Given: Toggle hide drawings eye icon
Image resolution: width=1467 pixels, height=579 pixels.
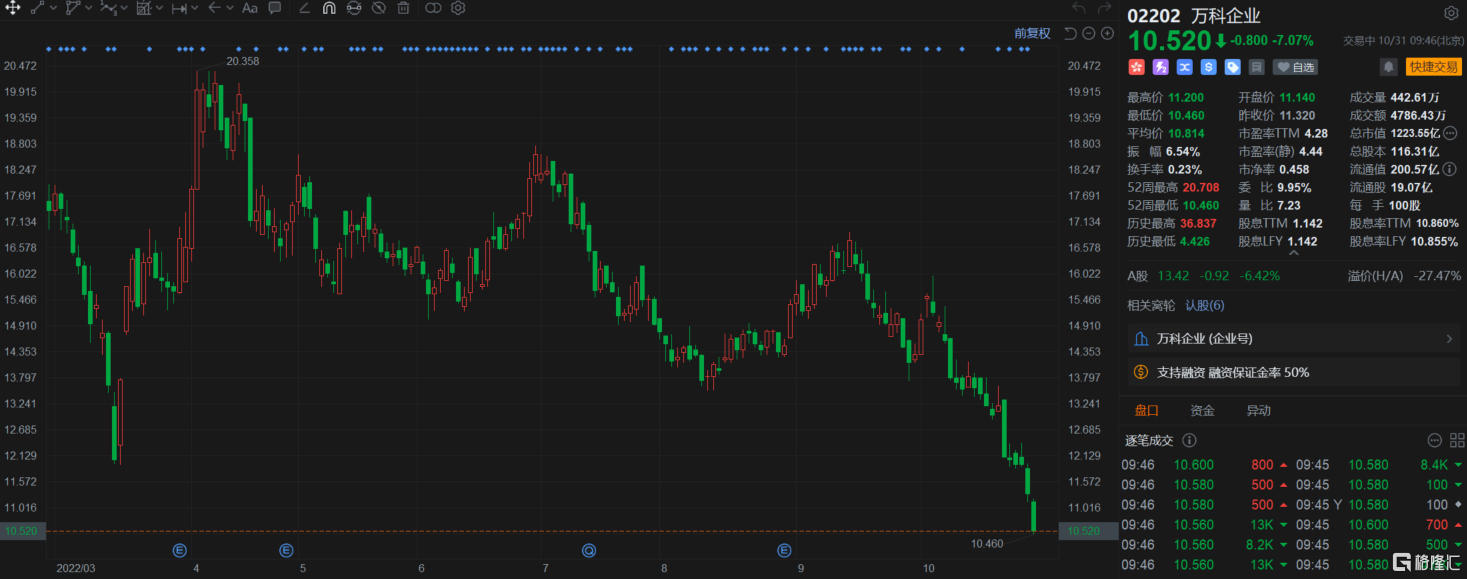Looking at the screenshot, I should tap(379, 8).
